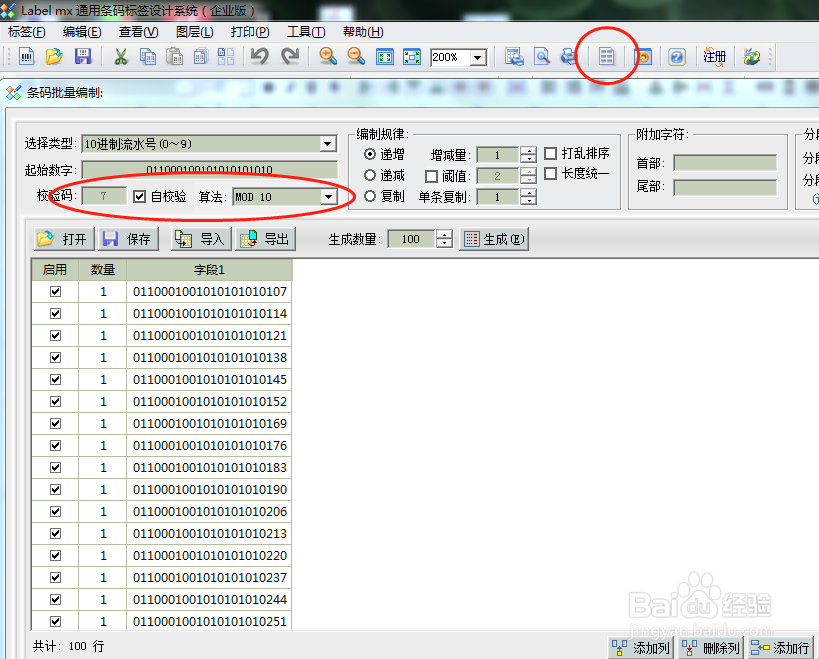The width and height of the screenshot is (819, 659).
Task: Click 删除列 to delete a column
Action: point(711,648)
